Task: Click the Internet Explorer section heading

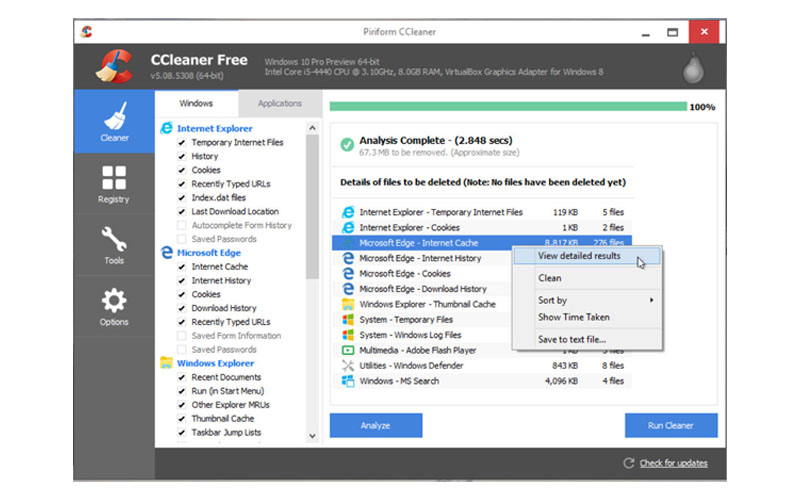Action: [x=215, y=128]
